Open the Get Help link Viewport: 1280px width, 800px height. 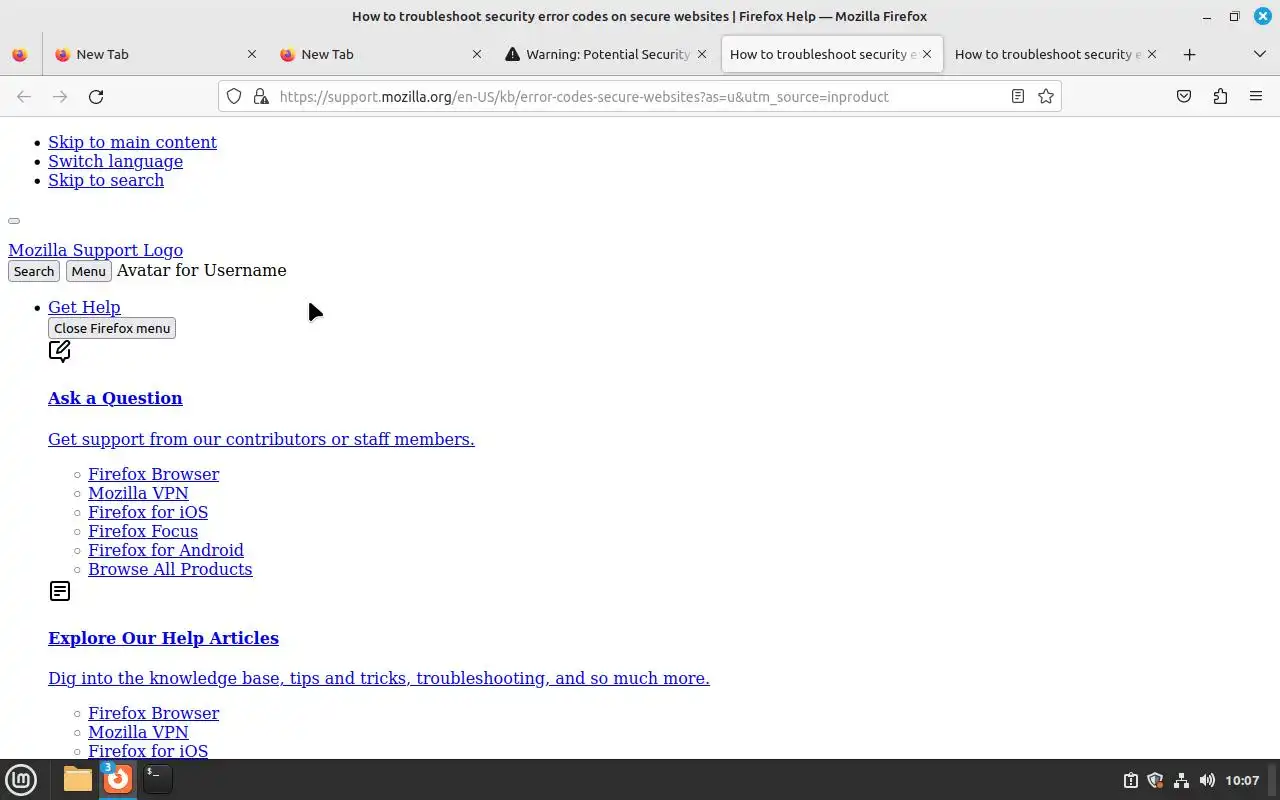(84, 307)
